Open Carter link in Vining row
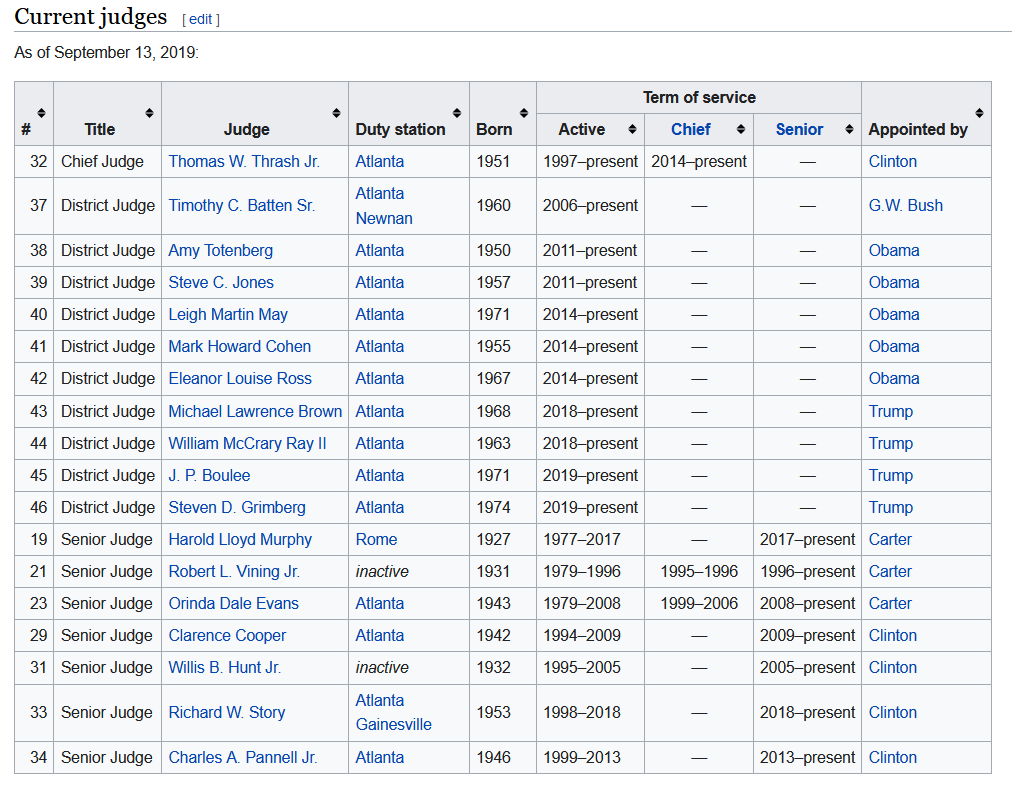The image size is (1012, 790). point(890,572)
